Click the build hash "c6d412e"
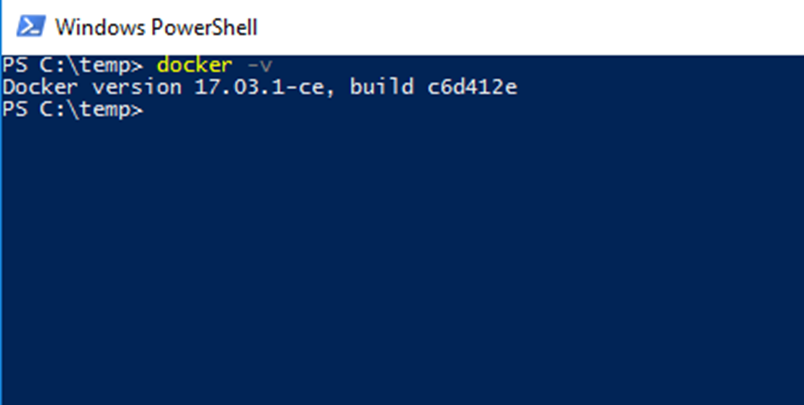 pos(472,88)
